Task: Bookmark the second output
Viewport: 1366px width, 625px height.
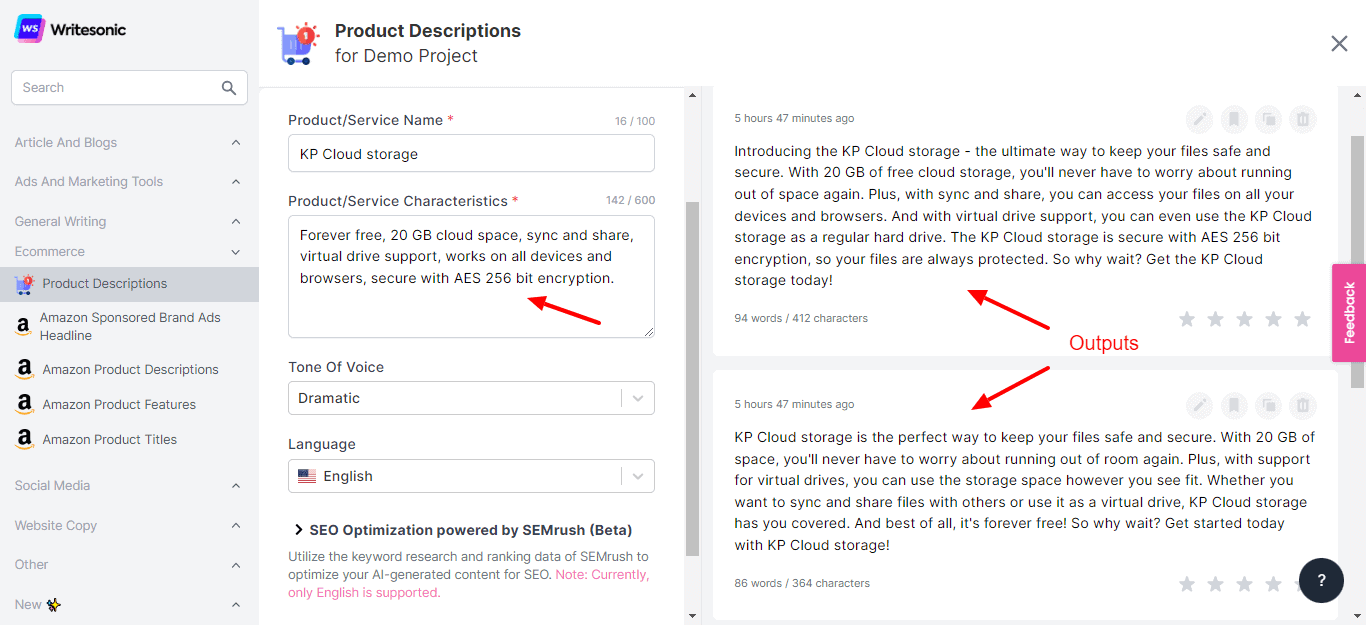Action: (x=1234, y=405)
